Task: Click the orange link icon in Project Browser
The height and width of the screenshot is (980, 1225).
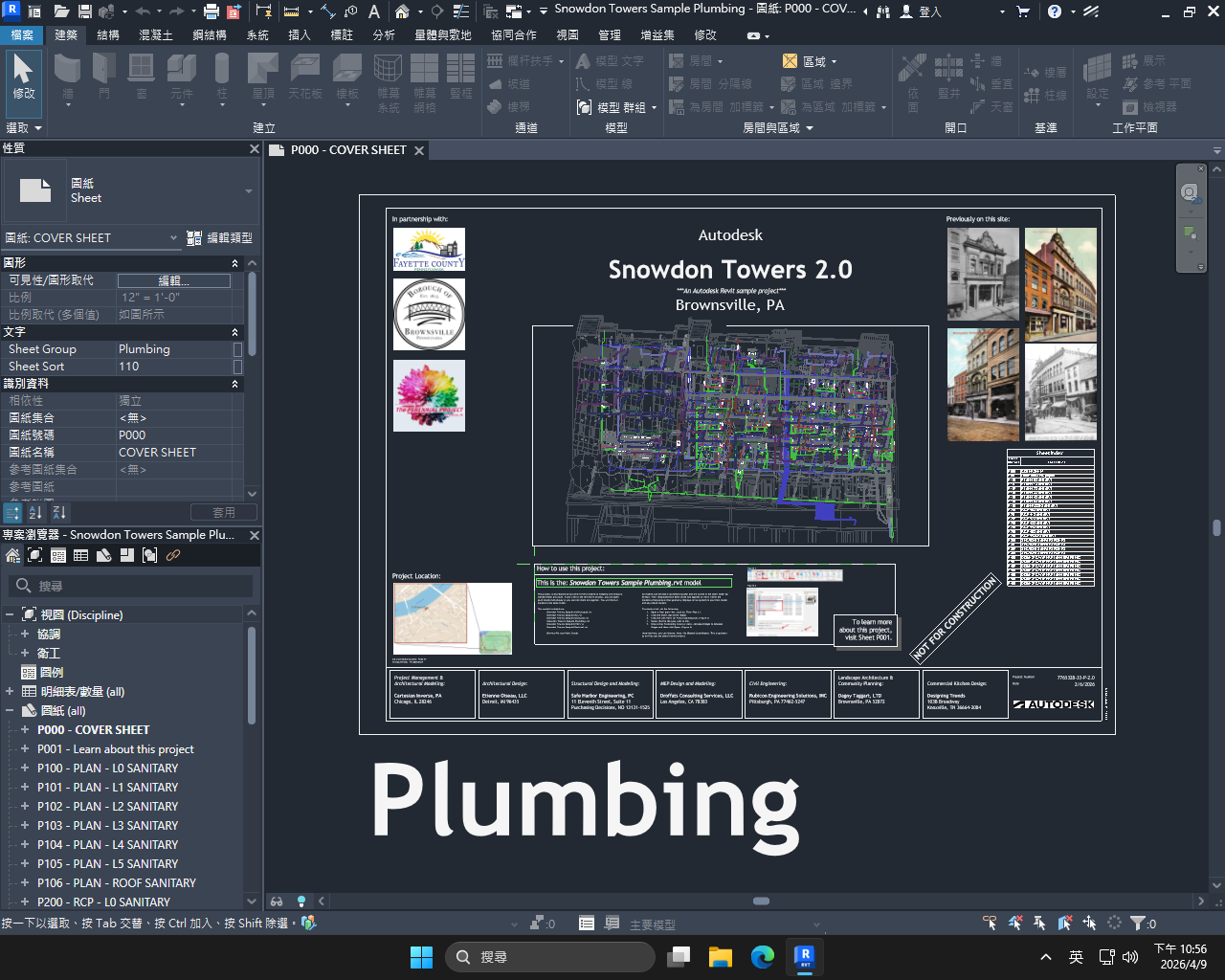Action: tap(173, 555)
